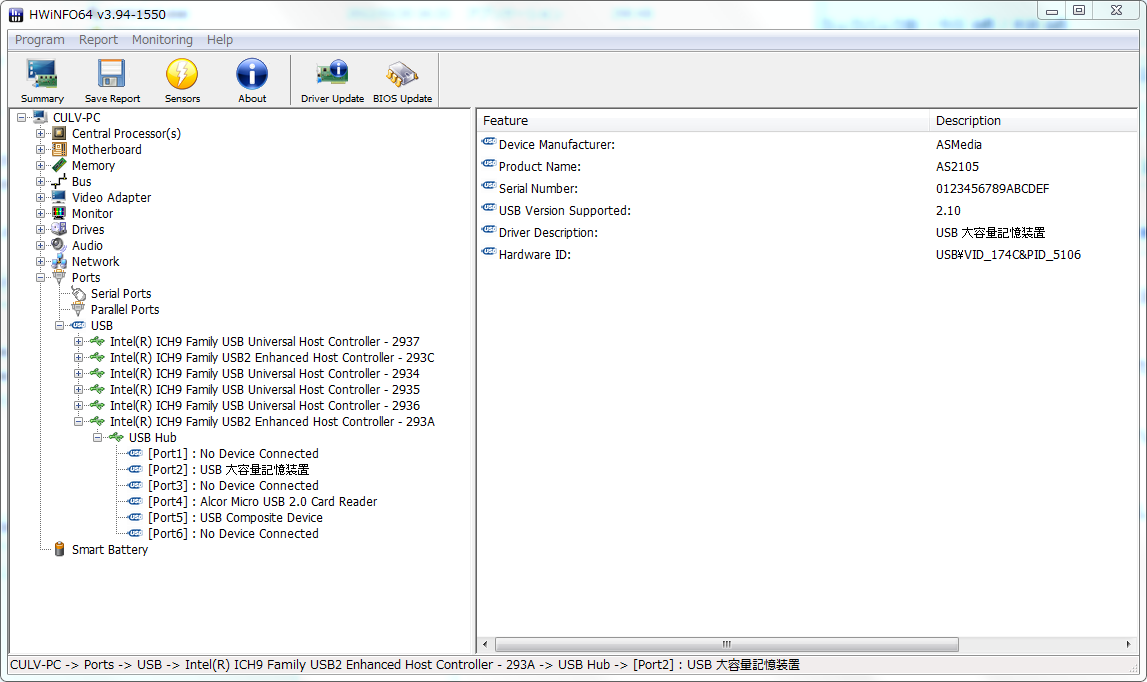The image size is (1147, 682).
Task: Select the Motherboard tree icon
Action: tap(59, 149)
